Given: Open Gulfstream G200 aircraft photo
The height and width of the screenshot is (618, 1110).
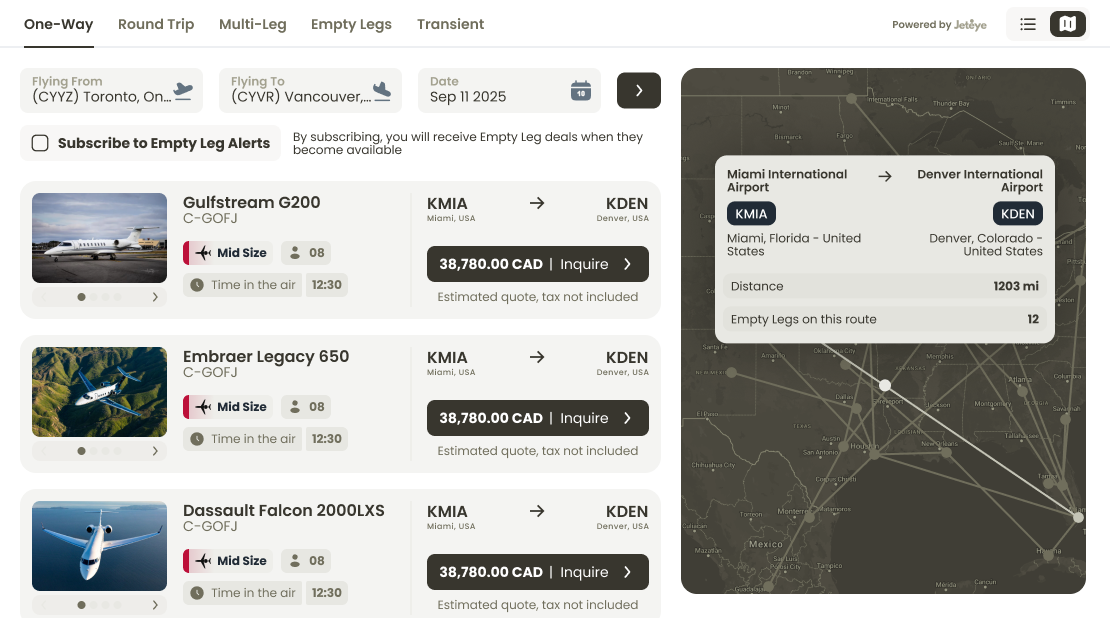Looking at the screenshot, I should point(99,238).
